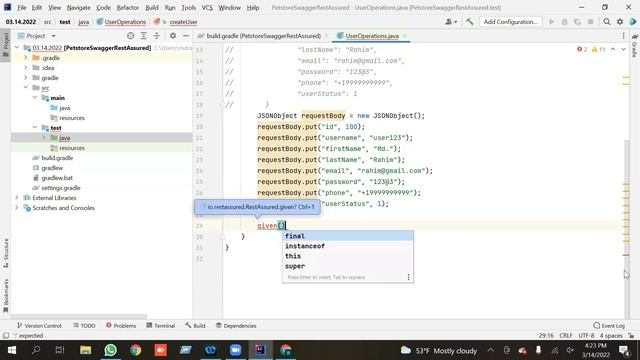Expand the .idea folder
The image size is (640, 360).
(x=26, y=68)
